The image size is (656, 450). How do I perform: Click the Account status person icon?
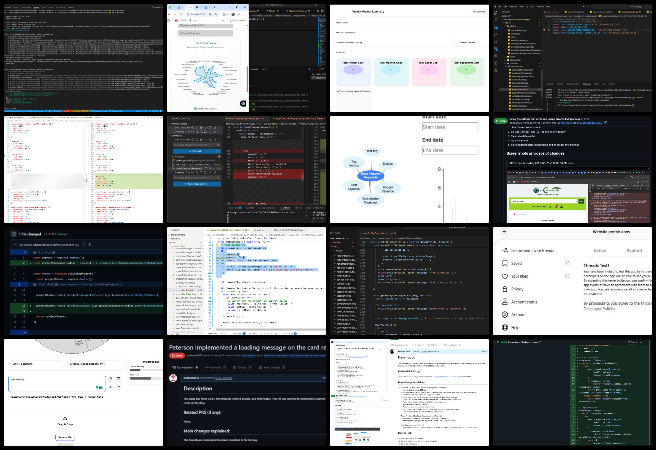(504, 301)
